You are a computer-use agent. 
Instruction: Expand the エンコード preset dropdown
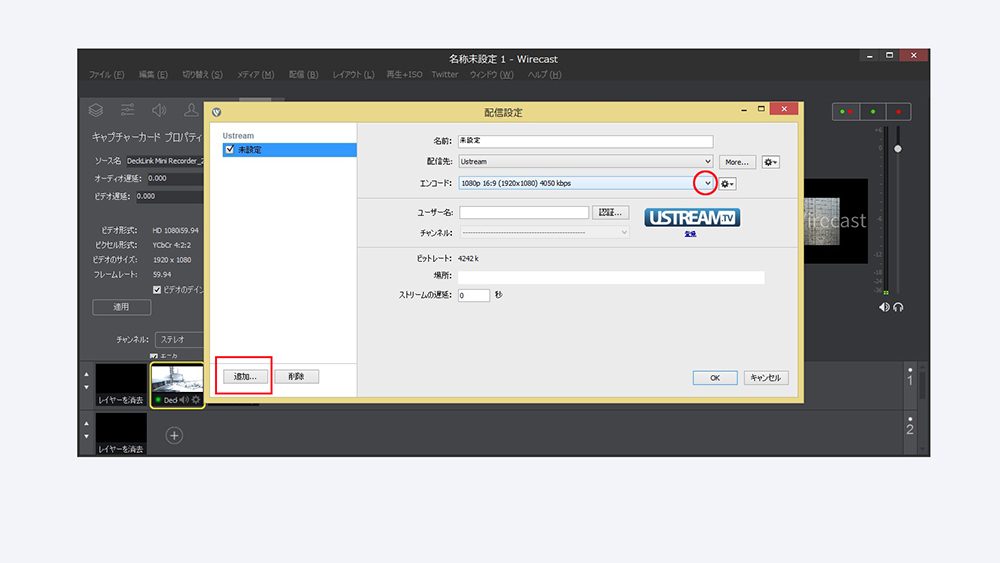pyautogui.click(x=707, y=183)
